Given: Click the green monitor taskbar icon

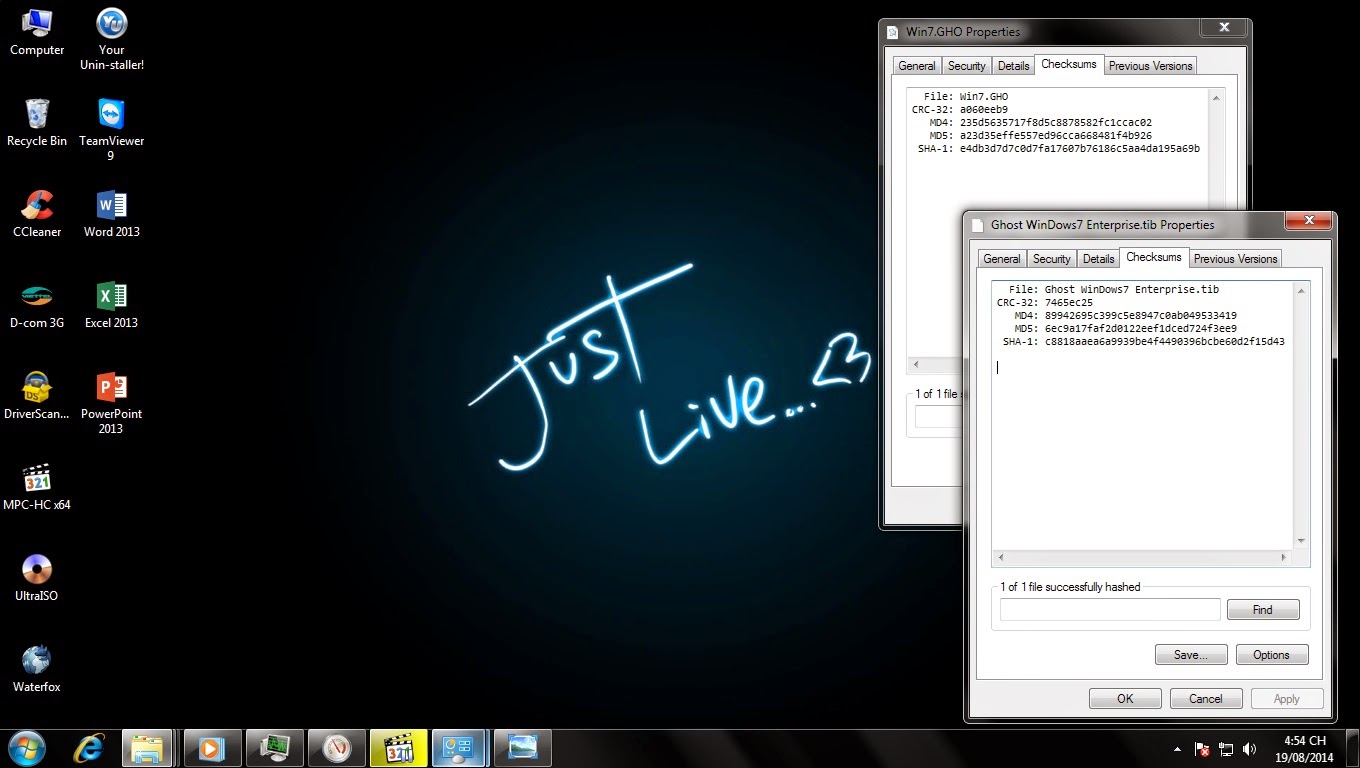Looking at the screenshot, I should (275, 748).
